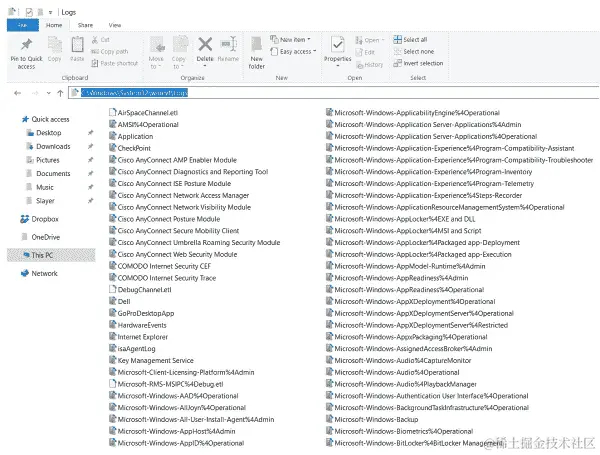Click the Cut scissors icon

tap(95, 39)
